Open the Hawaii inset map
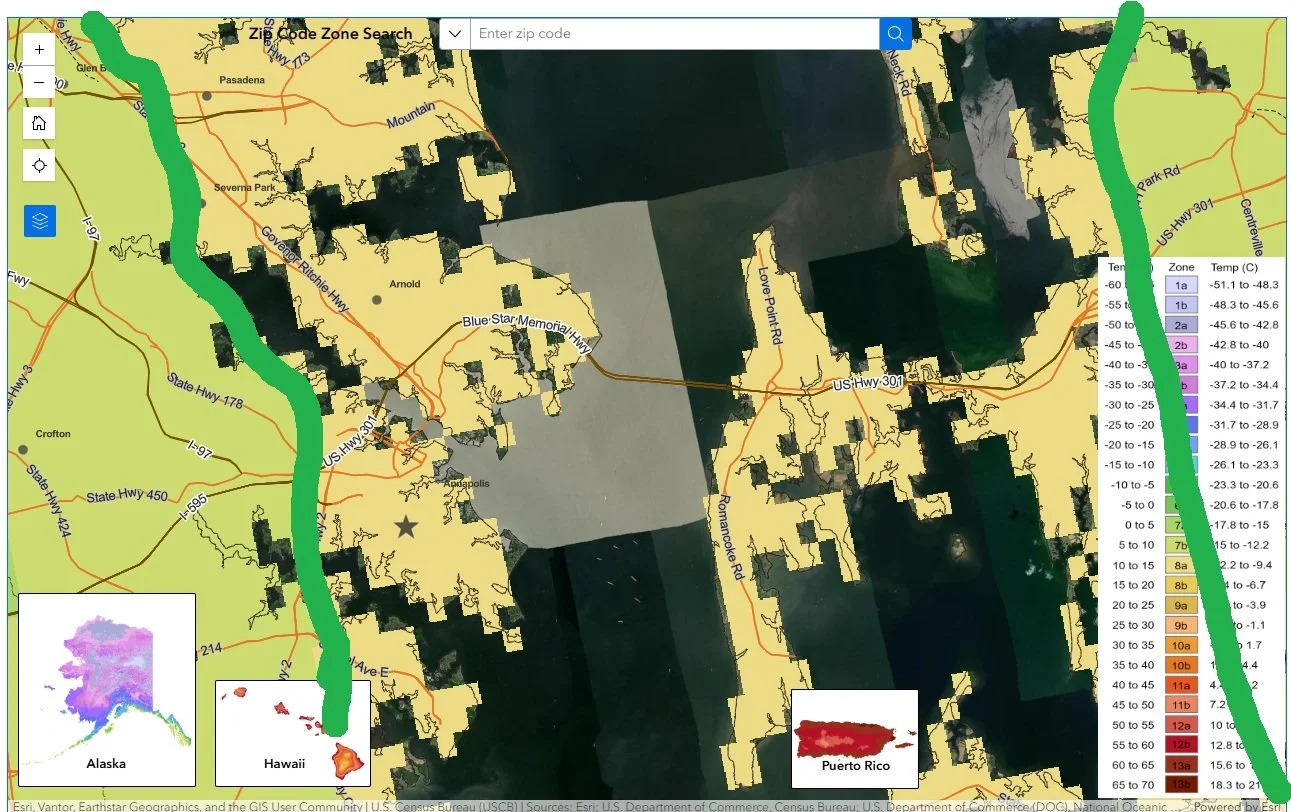1291x812 pixels. (x=293, y=733)
